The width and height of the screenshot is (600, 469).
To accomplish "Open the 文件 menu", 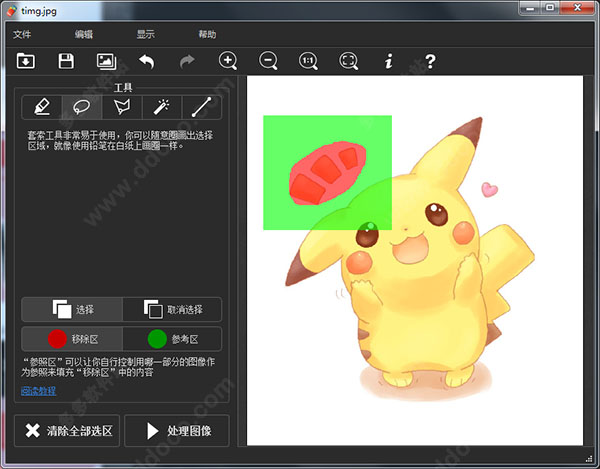I will tap(22, 34).
